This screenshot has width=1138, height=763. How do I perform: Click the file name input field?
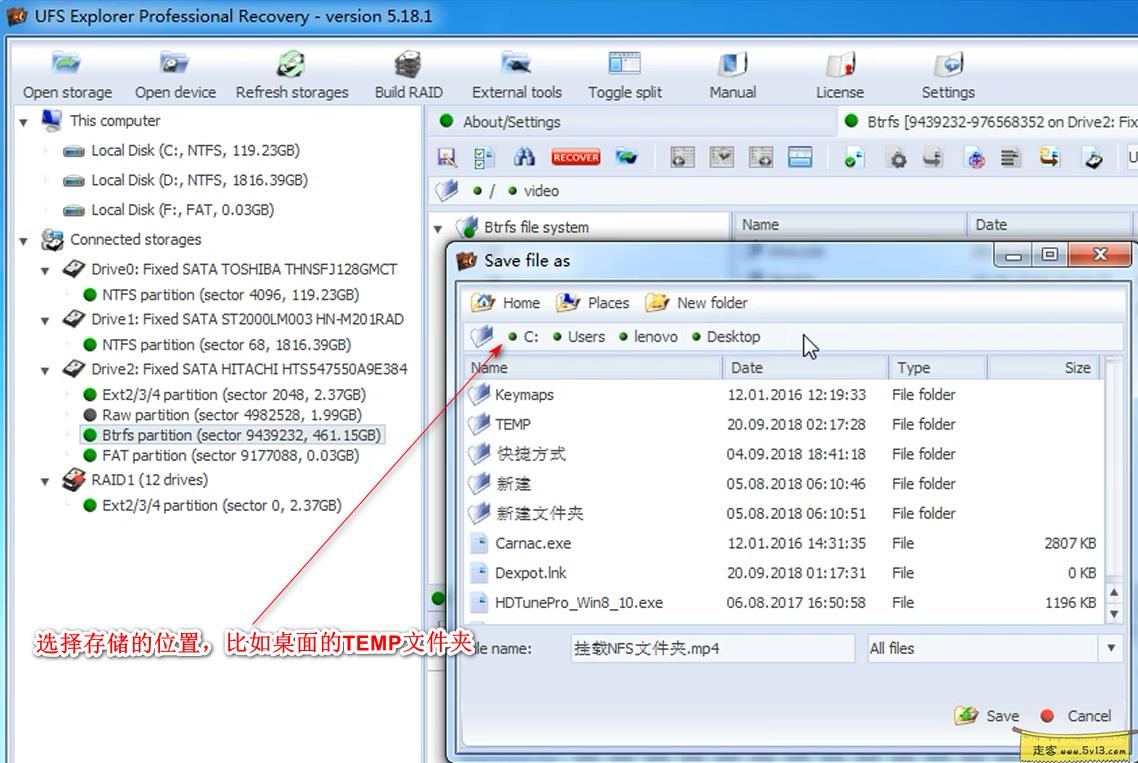coord(712,648)
